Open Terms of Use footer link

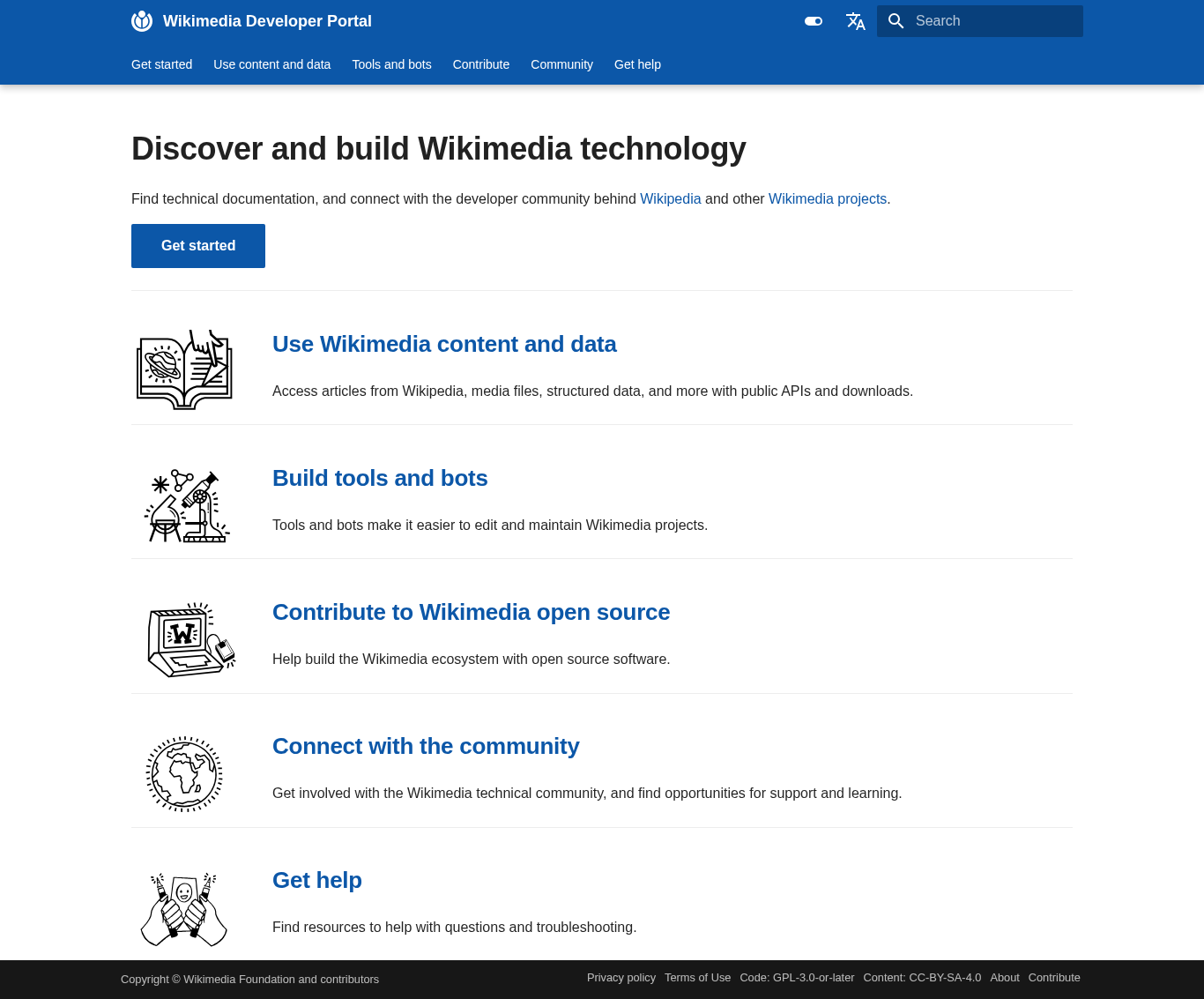[697, 978]
